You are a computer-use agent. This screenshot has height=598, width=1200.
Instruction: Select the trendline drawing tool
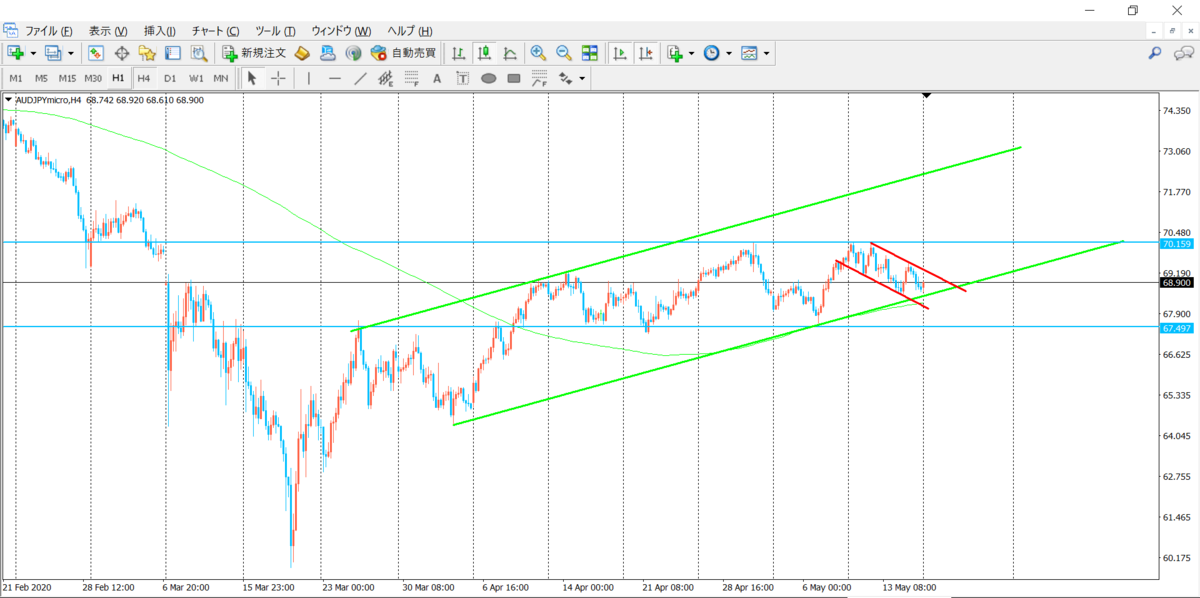(360, 78)
